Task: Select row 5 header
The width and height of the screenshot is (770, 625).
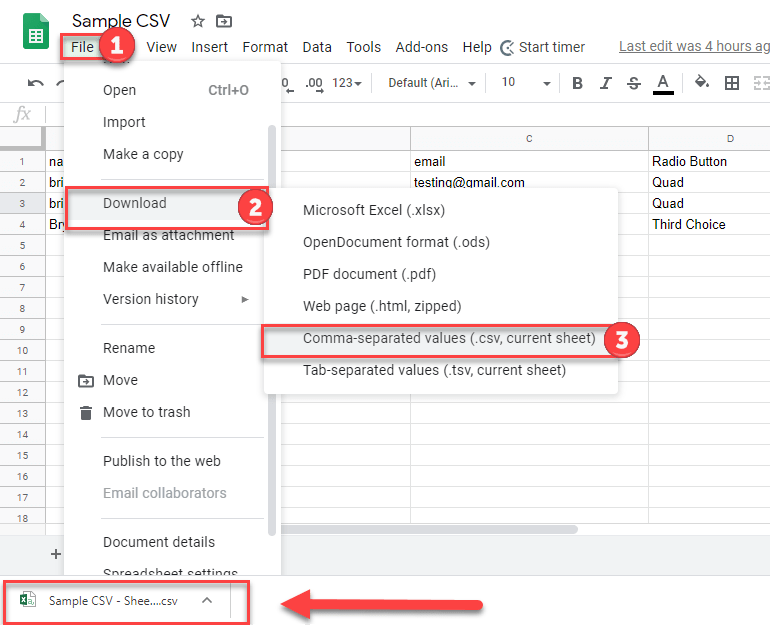Action: (x=23, y=245)
